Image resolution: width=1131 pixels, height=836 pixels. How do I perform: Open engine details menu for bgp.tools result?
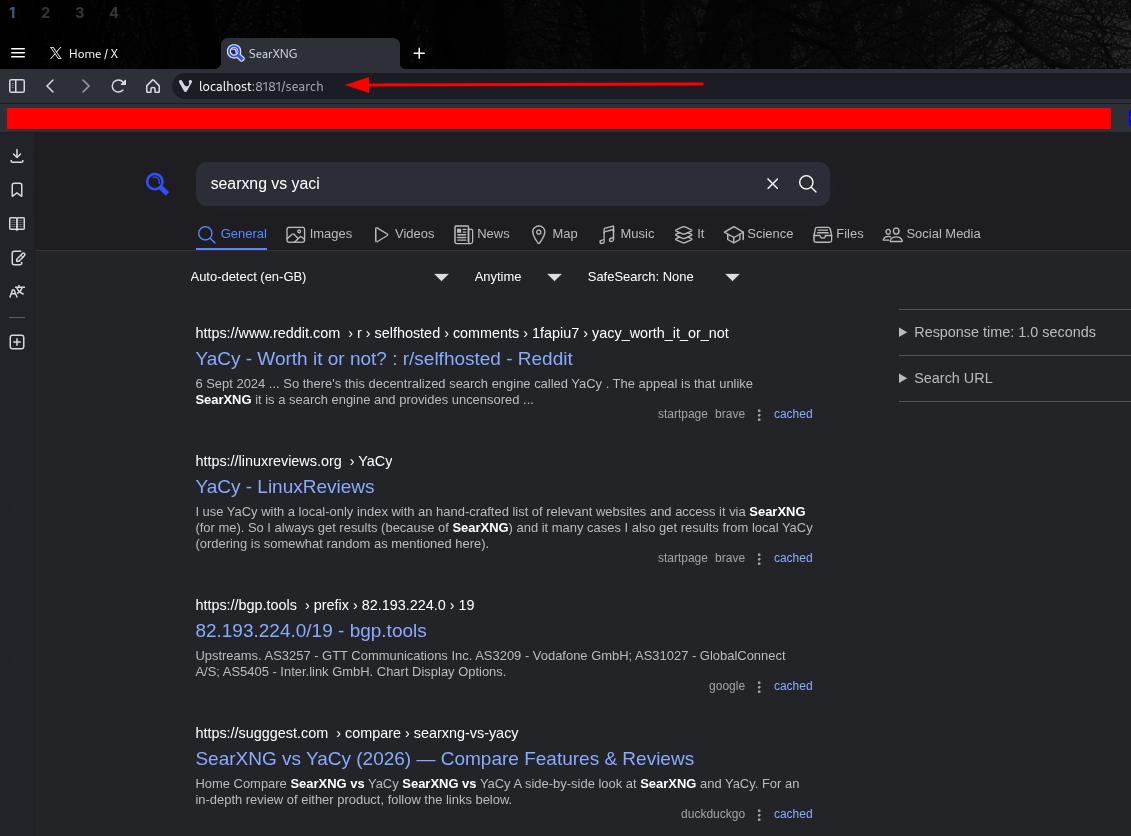(x=759, y=687)
